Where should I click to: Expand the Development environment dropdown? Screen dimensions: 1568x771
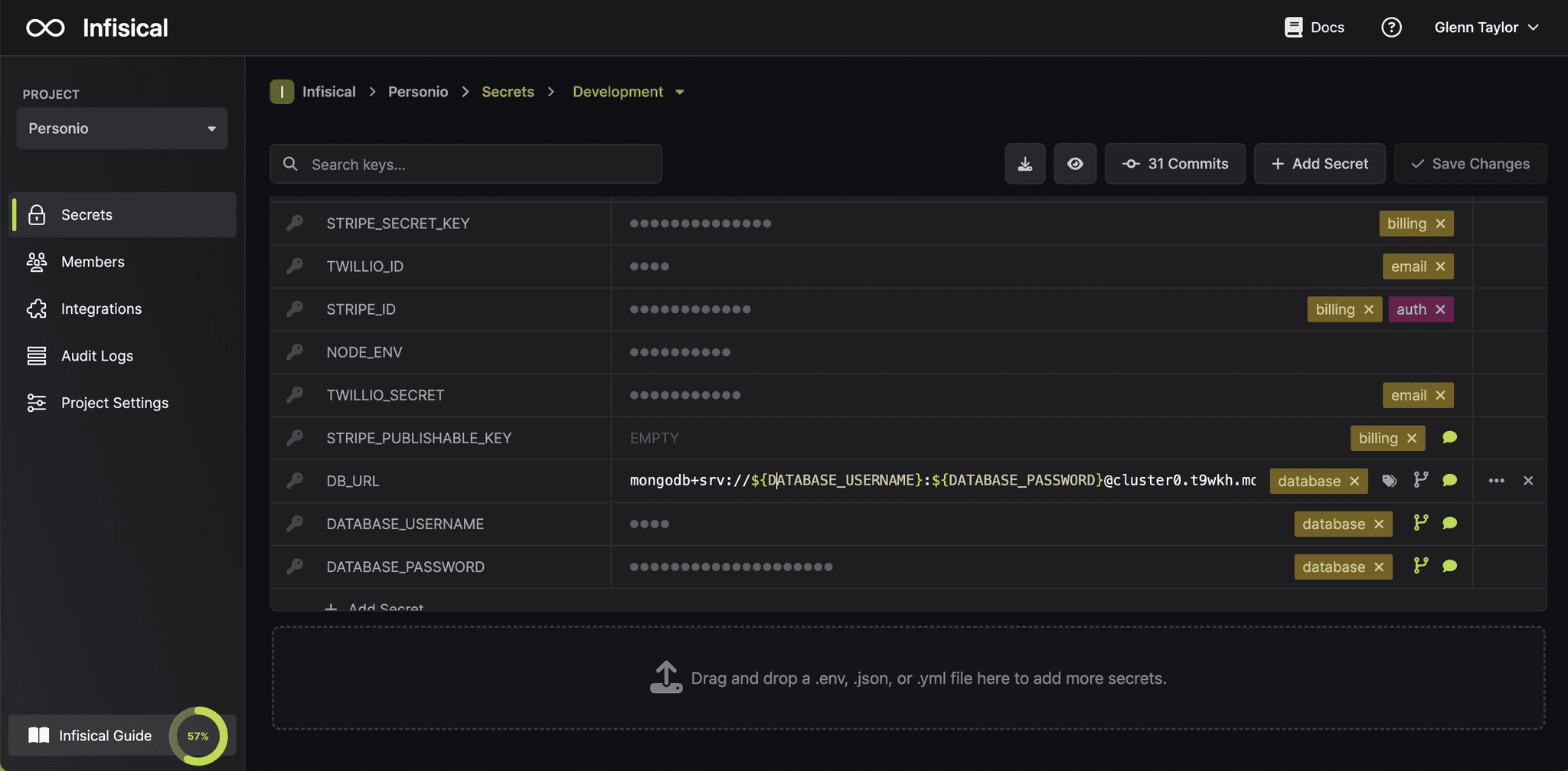pyautogui.click(x=629, y=91)
